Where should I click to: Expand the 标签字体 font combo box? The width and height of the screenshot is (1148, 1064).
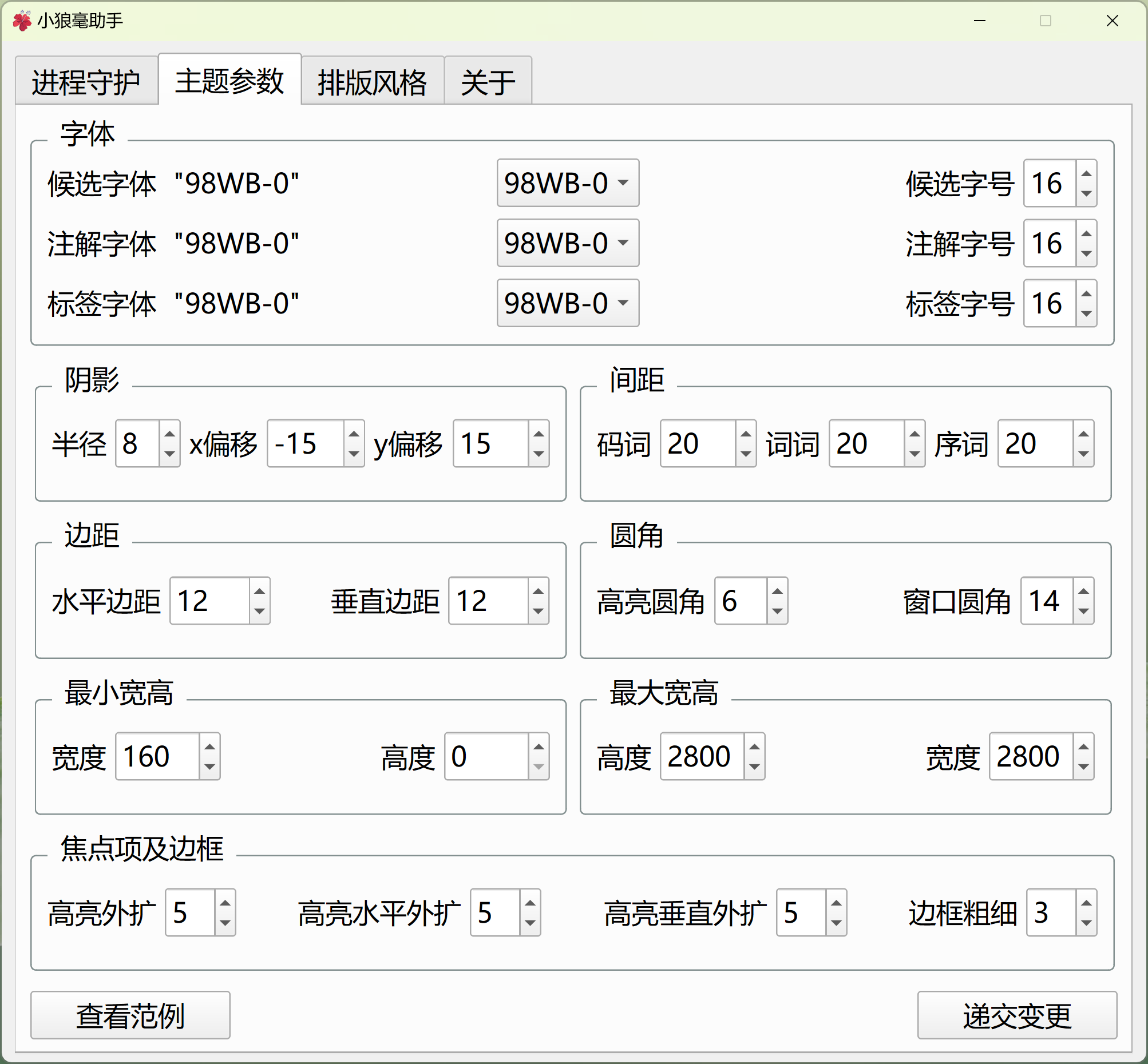567,303
